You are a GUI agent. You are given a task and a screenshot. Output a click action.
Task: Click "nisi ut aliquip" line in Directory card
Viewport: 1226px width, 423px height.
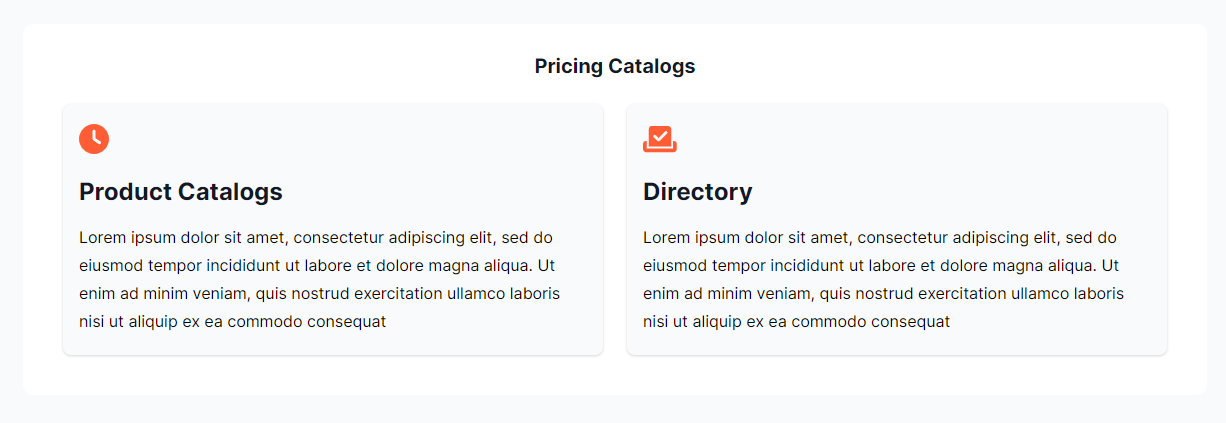coord(796,322)
